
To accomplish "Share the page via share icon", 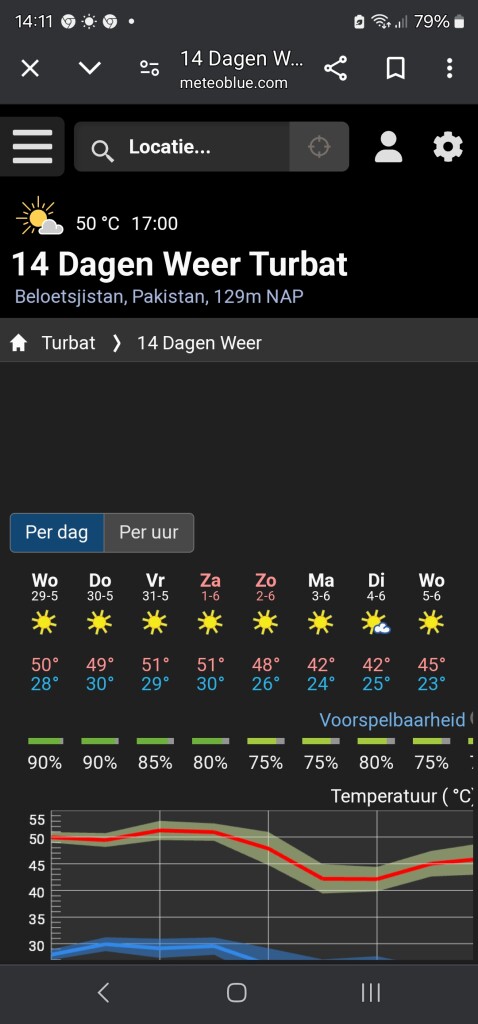I will point(336,68).
